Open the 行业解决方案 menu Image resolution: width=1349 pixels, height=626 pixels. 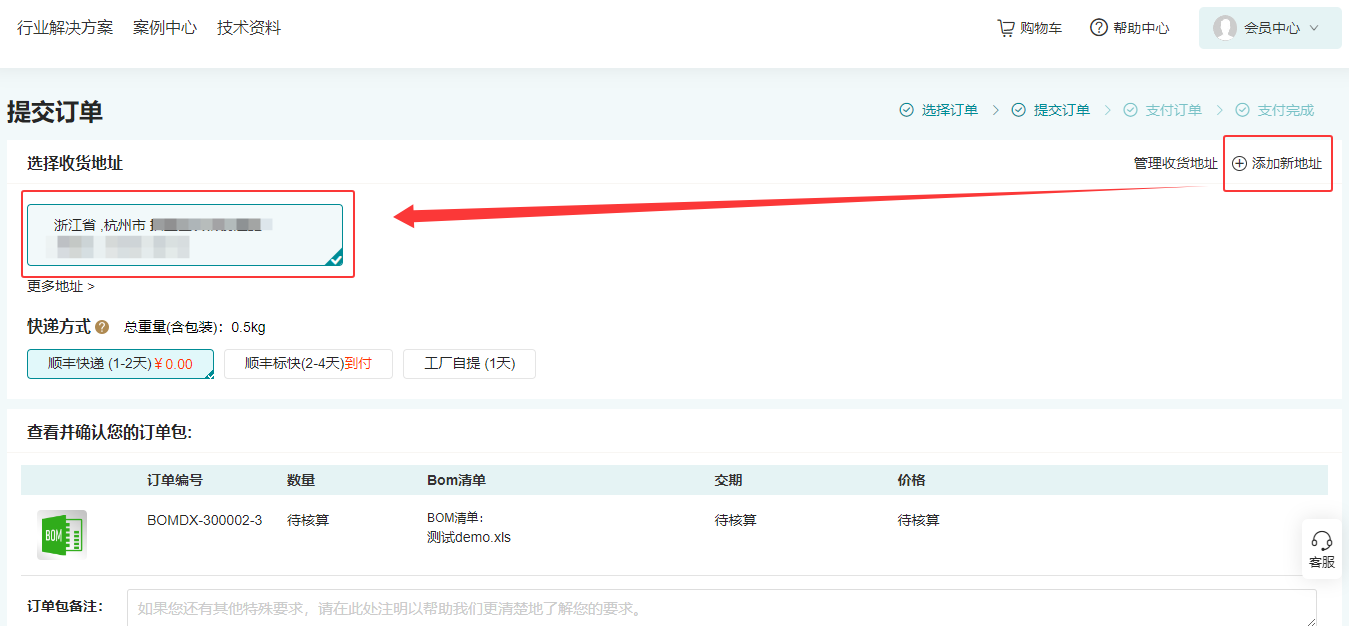pos(65,28)
